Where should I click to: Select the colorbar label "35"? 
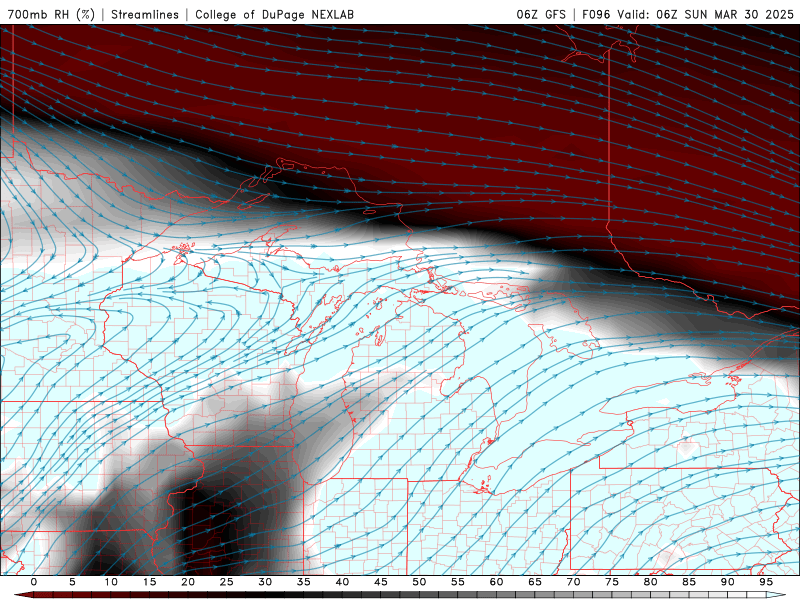click(x=304, y=582)
